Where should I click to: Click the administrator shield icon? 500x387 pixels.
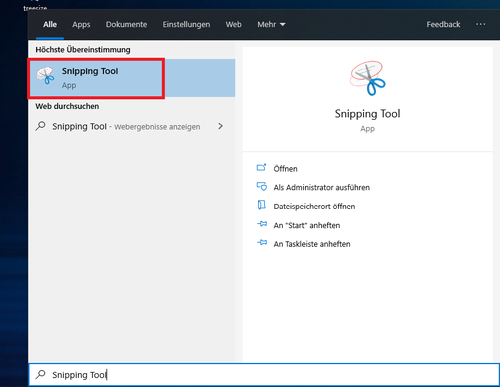[x=261, y=186]
